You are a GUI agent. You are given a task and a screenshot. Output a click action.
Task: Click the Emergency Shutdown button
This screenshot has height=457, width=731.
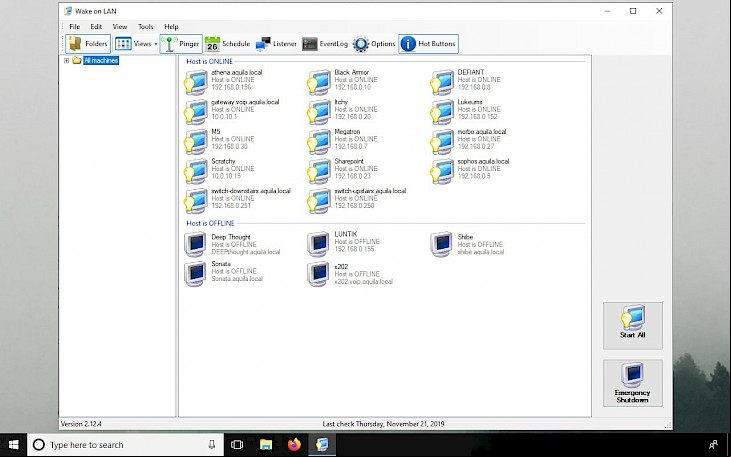pyautogui.click(x=633, y=383)
